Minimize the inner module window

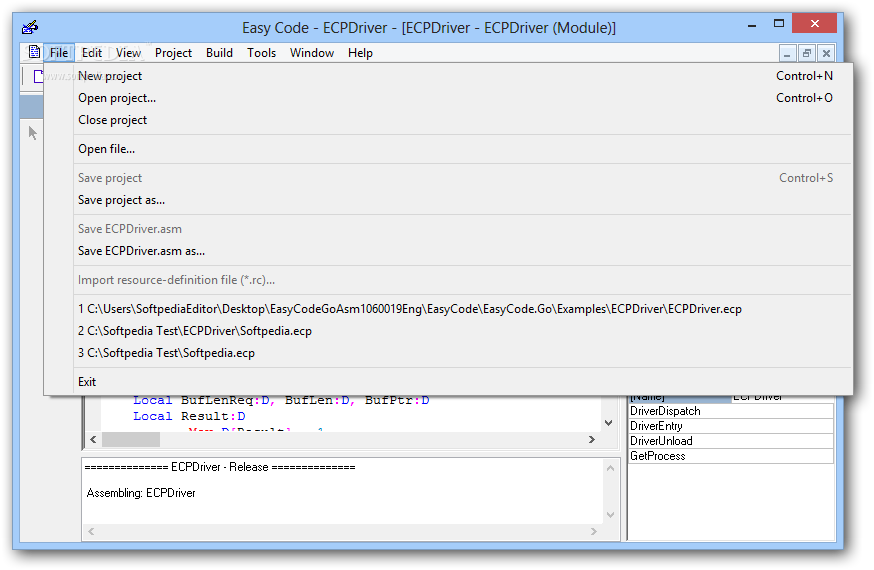[x=786, y=53]
